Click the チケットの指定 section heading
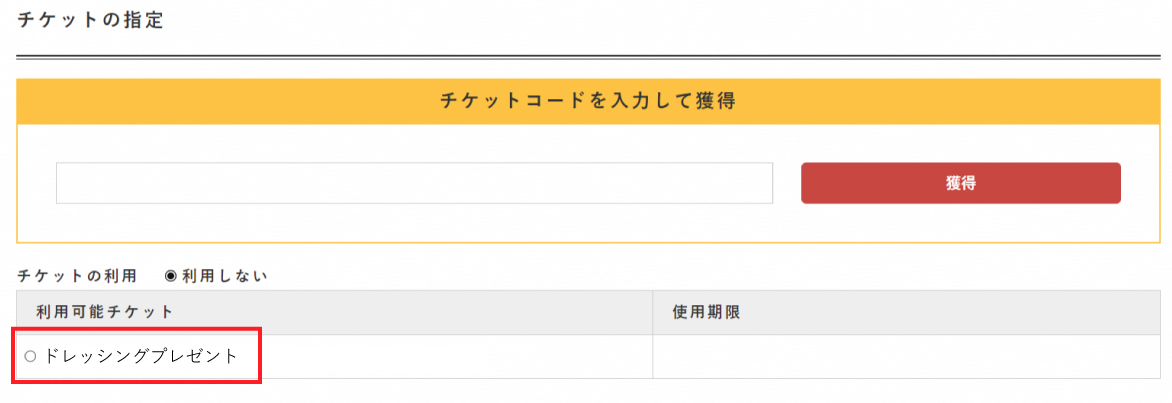1172x403 pixels. point(90,20)
